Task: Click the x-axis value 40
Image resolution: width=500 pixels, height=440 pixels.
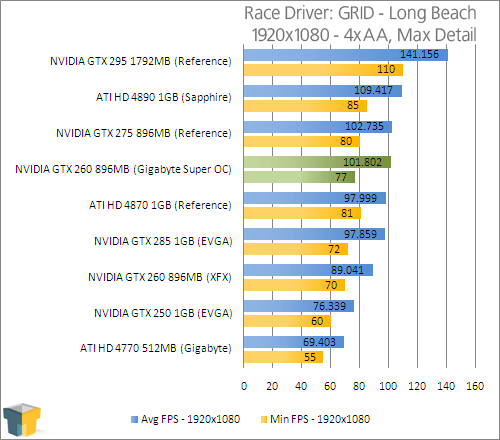Action: click(x=301, y=386)
